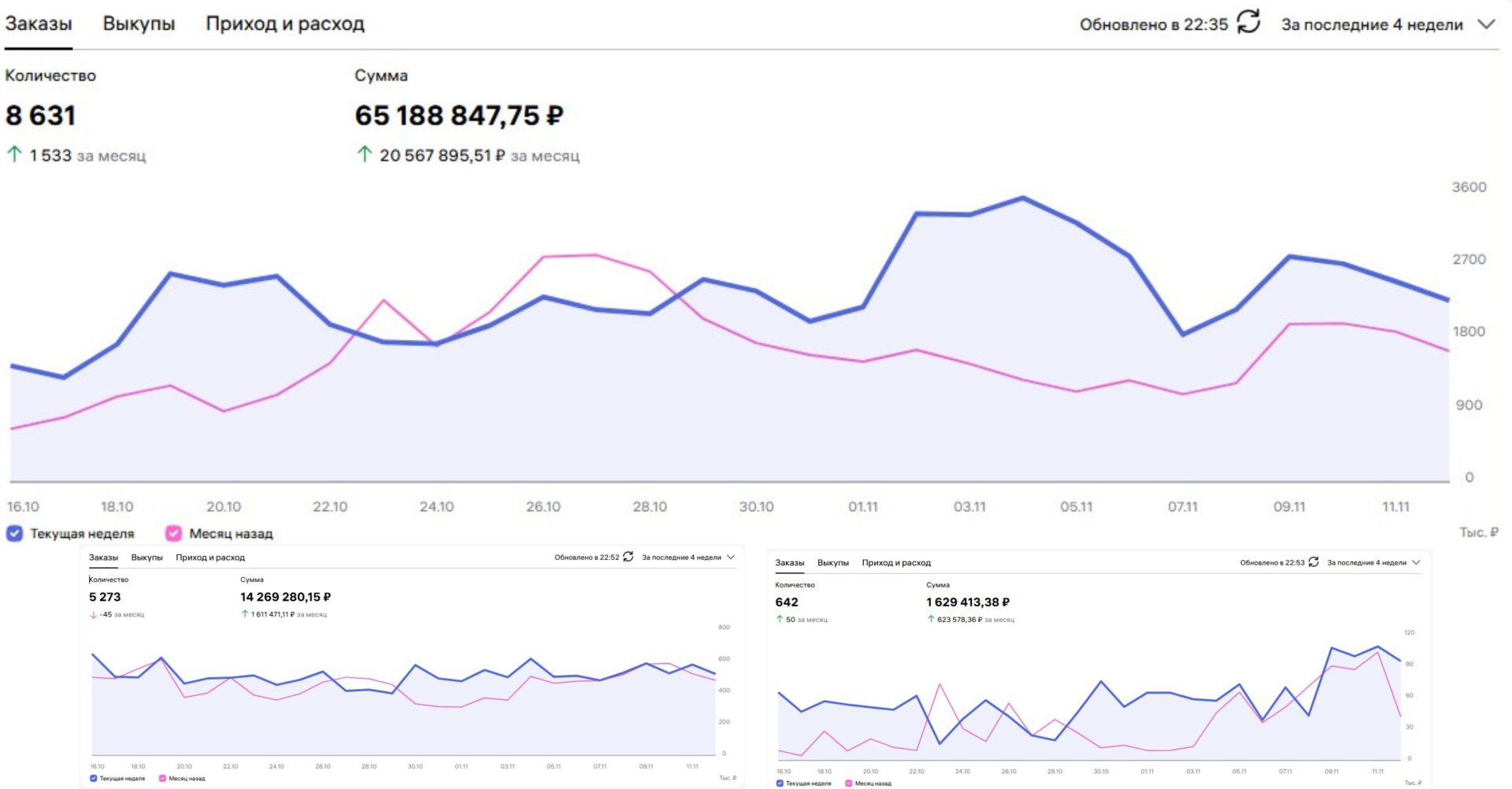Click the '01.11' date label on main chart axis

click(862, 506)
